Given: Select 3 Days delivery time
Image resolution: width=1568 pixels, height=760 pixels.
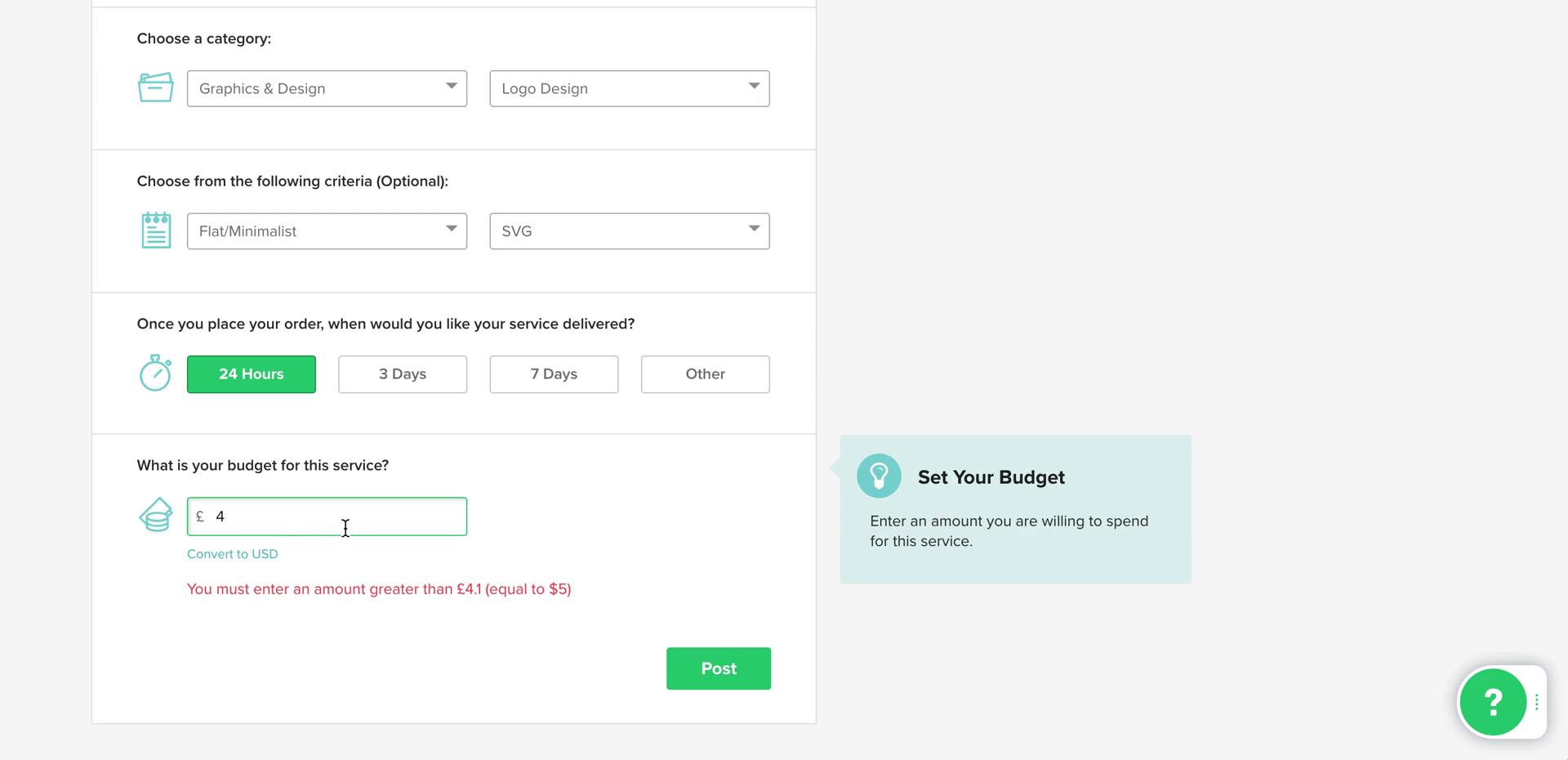Looking at the screenshot, I should tap(403, 374).
